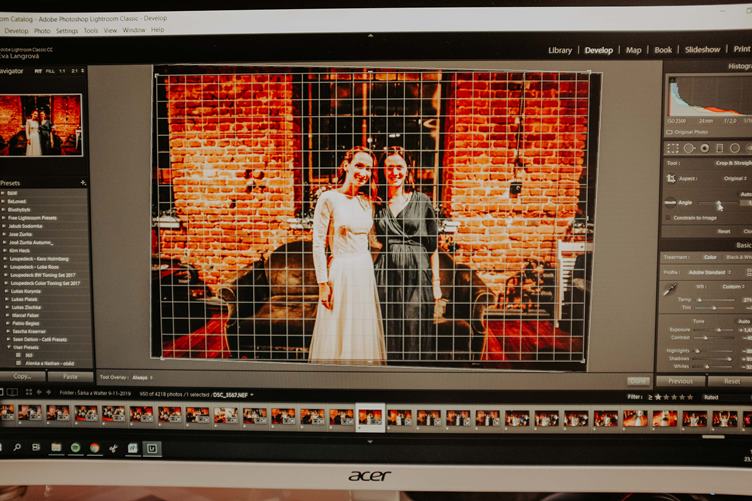752x501 pixels.
Task: Click the Straighten level tool beside Angle
Action: point(670,203)
